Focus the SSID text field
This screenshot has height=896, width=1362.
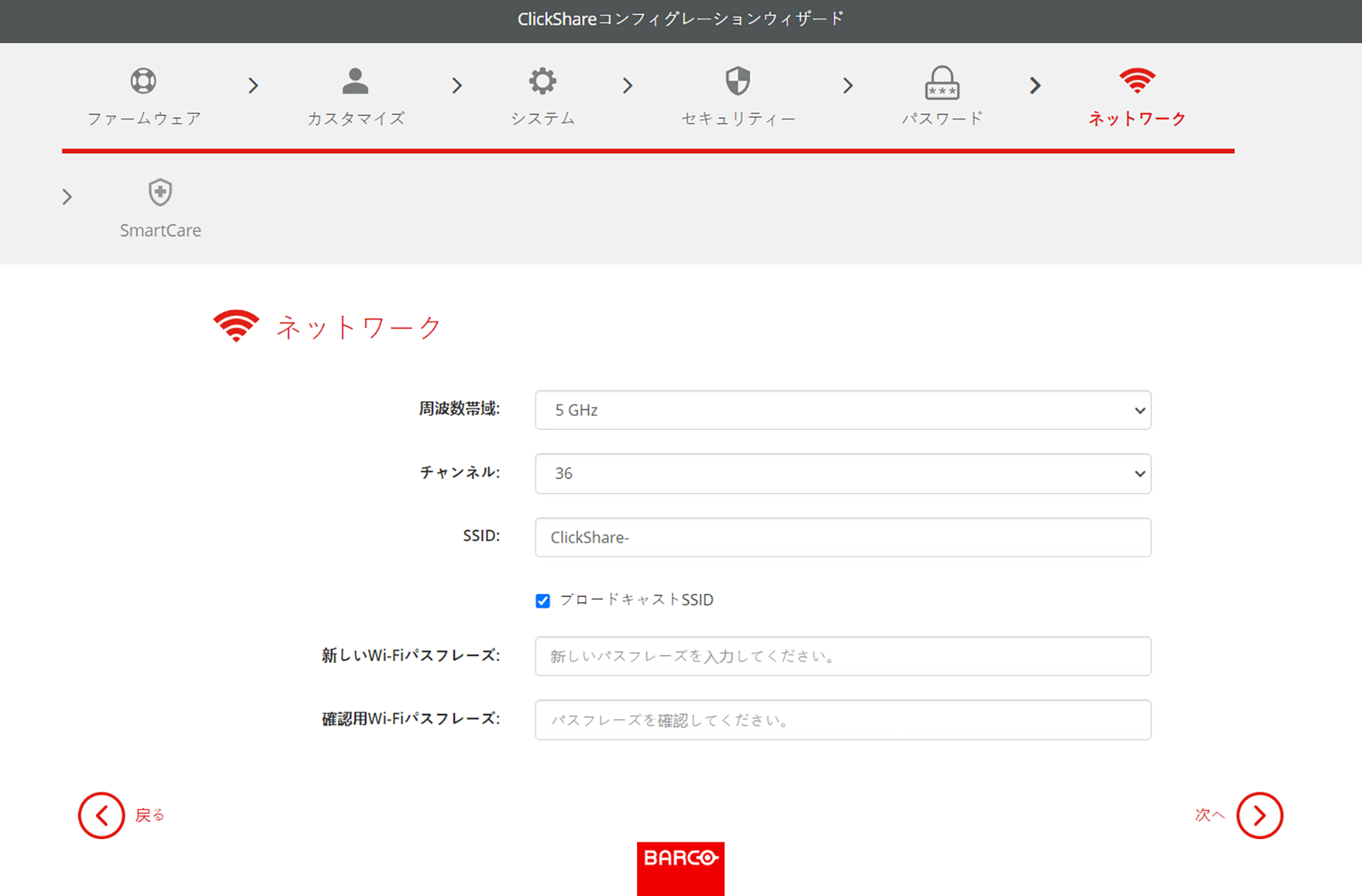[843, 537]
